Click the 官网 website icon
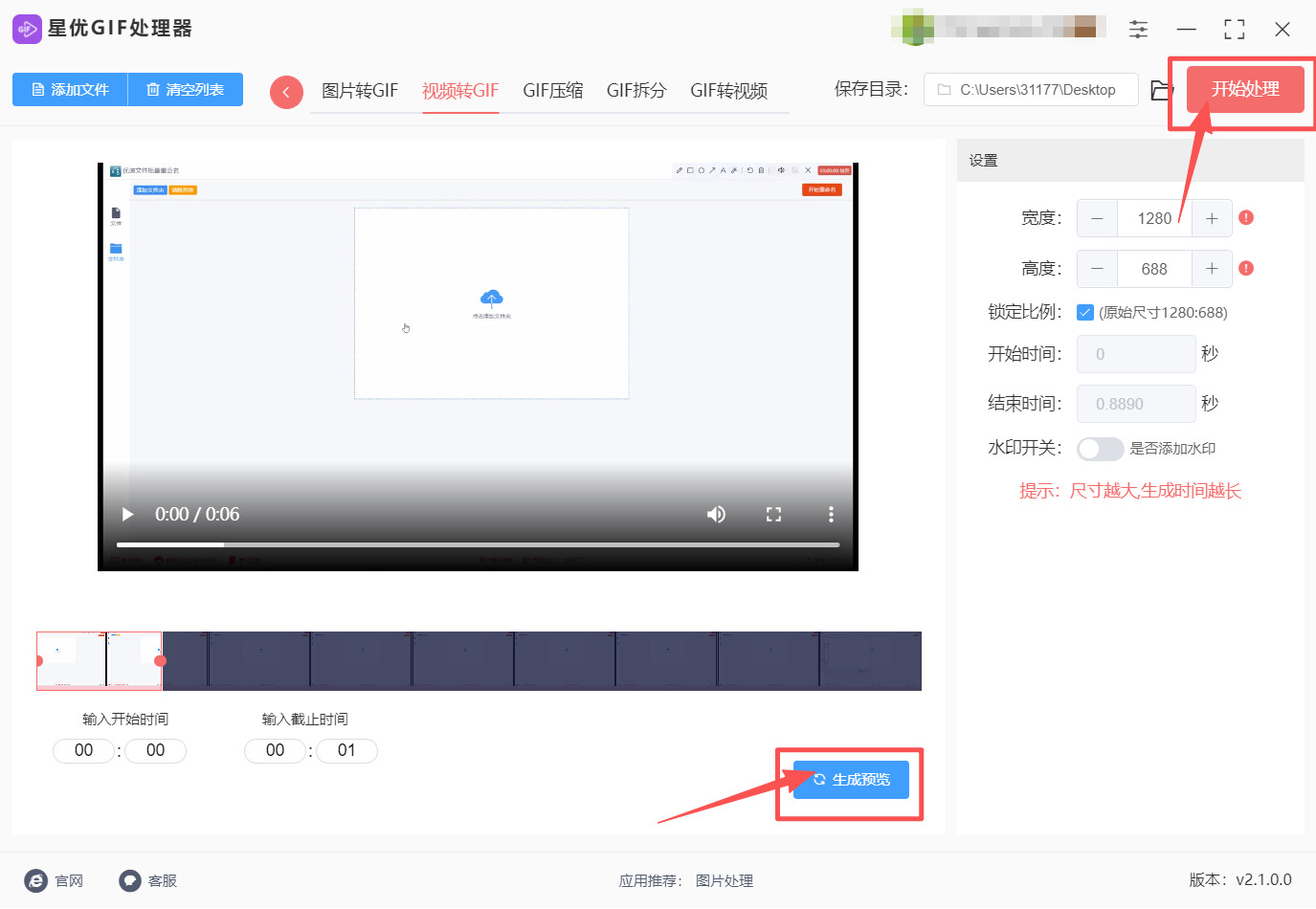 tap(35, 880)
